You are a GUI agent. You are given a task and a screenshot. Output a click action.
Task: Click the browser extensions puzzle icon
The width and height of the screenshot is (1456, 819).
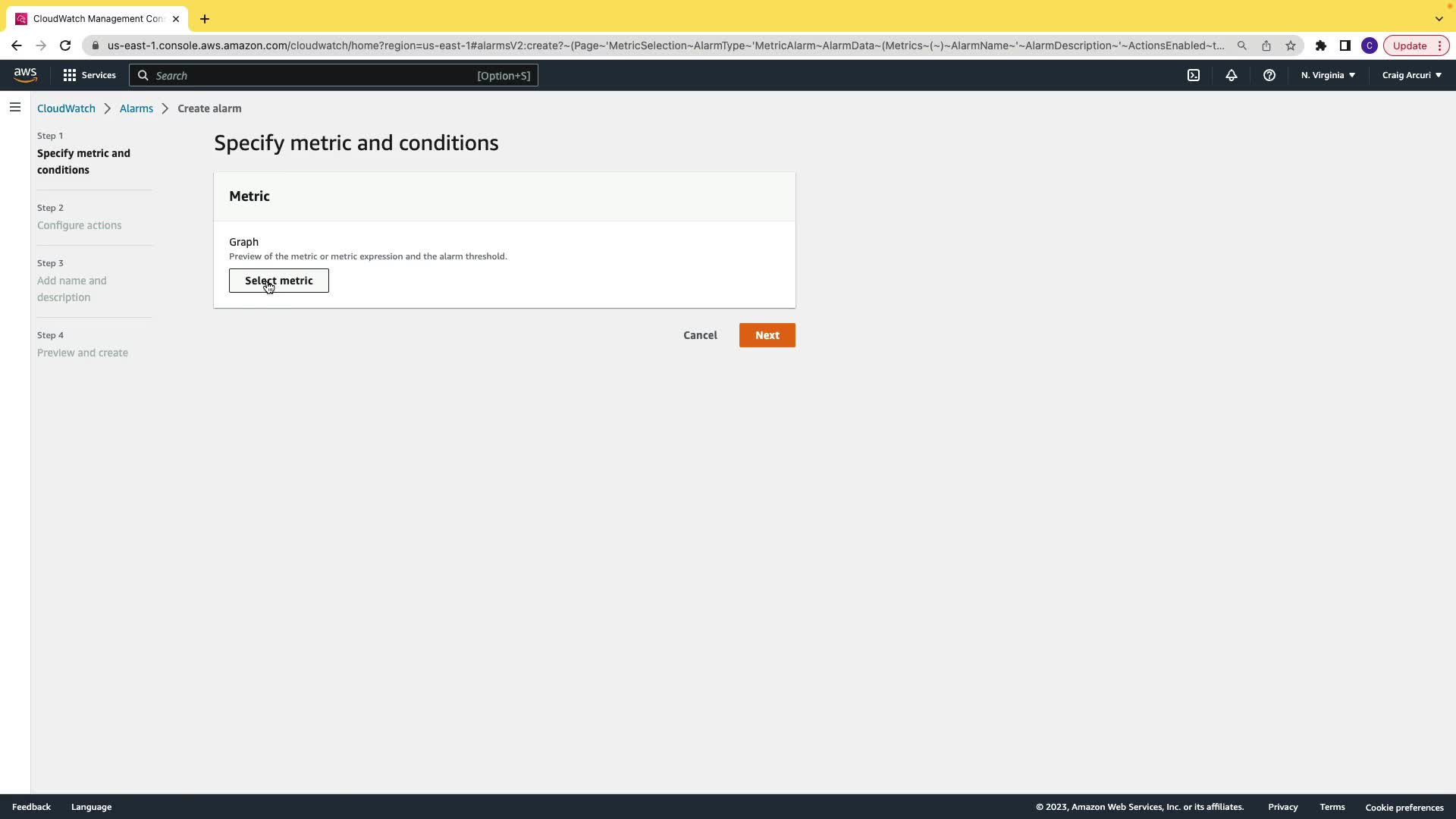click(1321, 45)
